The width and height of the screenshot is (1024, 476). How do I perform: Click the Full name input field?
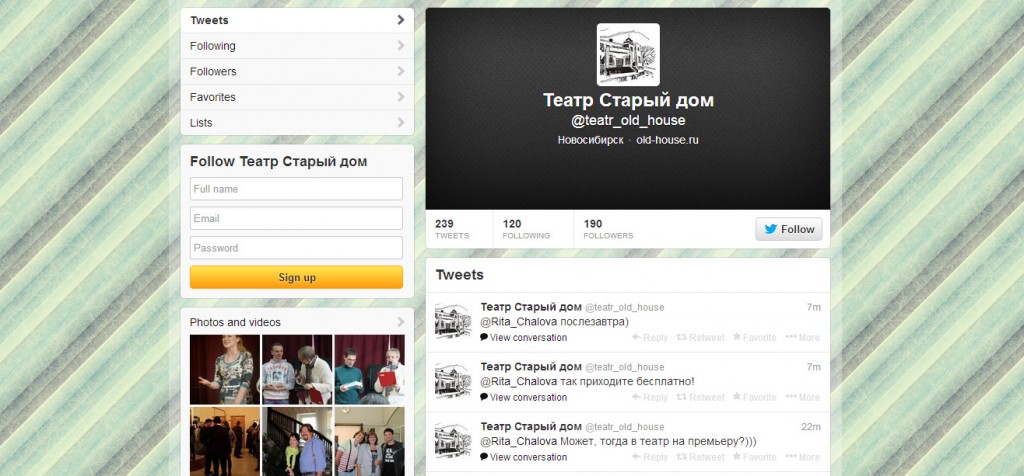click(x=296, y=189)
